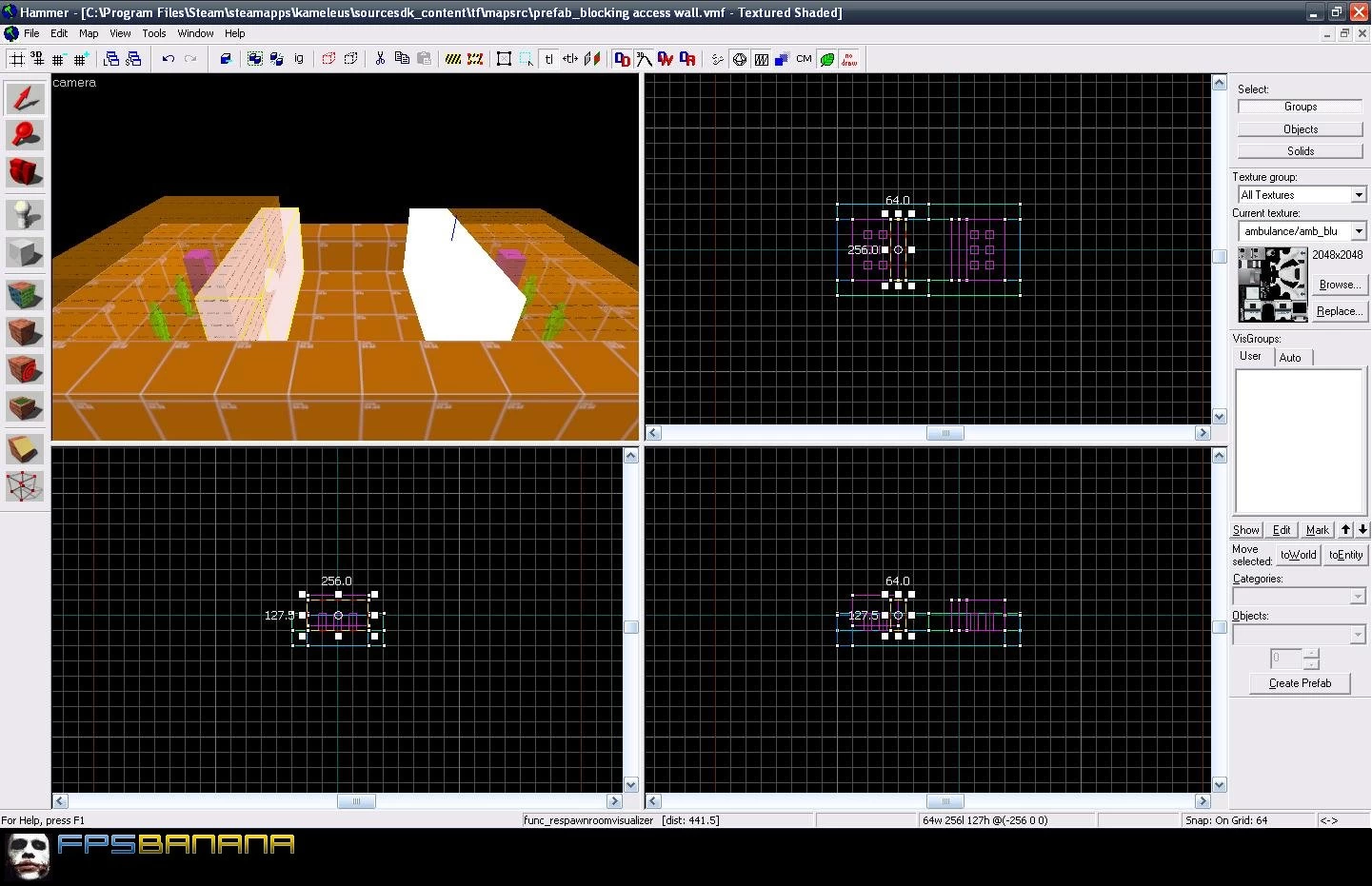Open the Map menu
Viewport: 1372px width, 886px height.
point(89,33)
